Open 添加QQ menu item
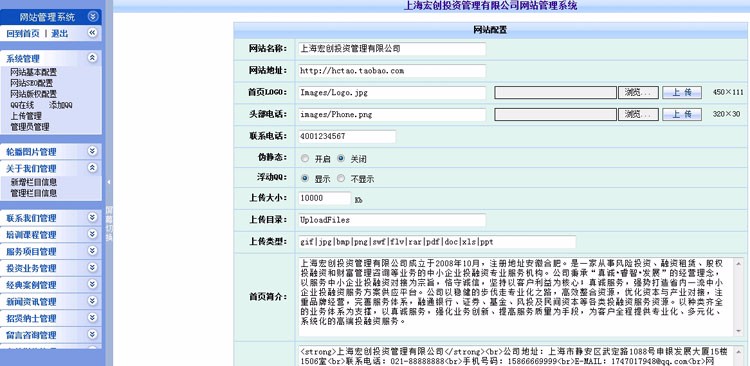 pos(61,105)
